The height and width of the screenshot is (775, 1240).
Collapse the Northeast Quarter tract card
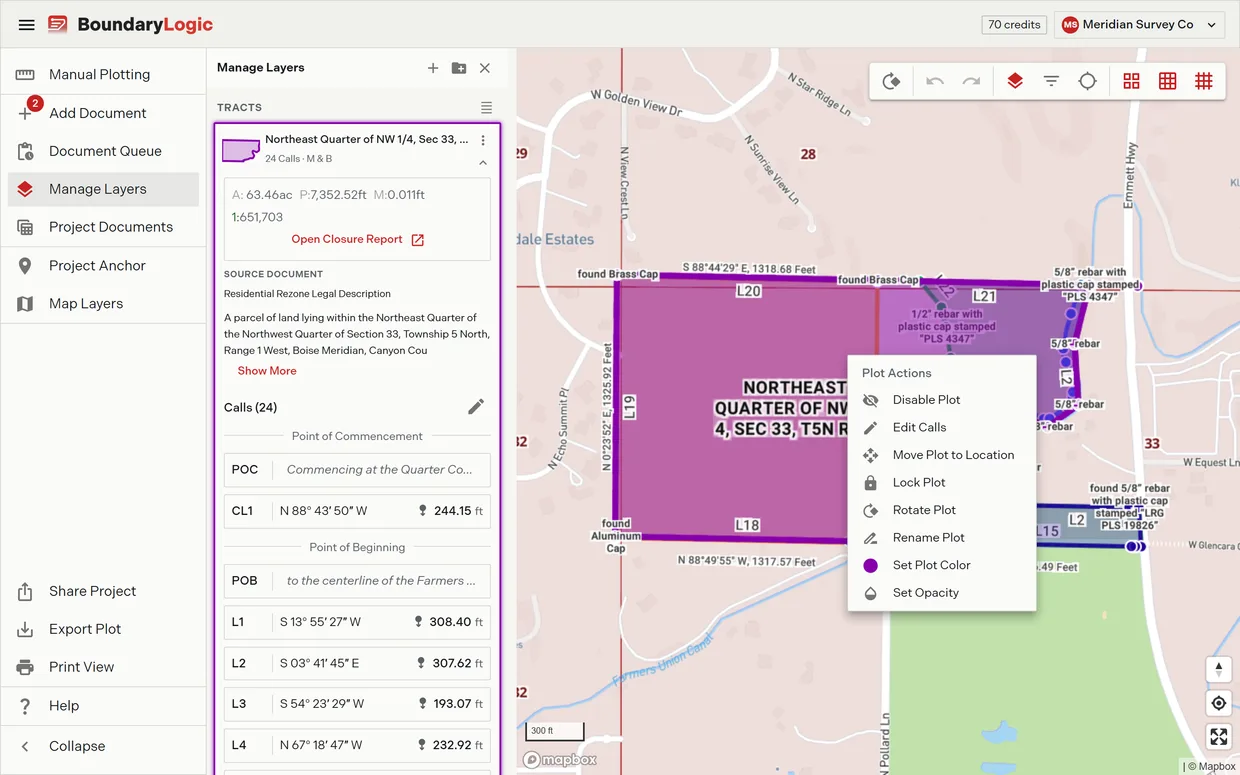tap(483, 162)
